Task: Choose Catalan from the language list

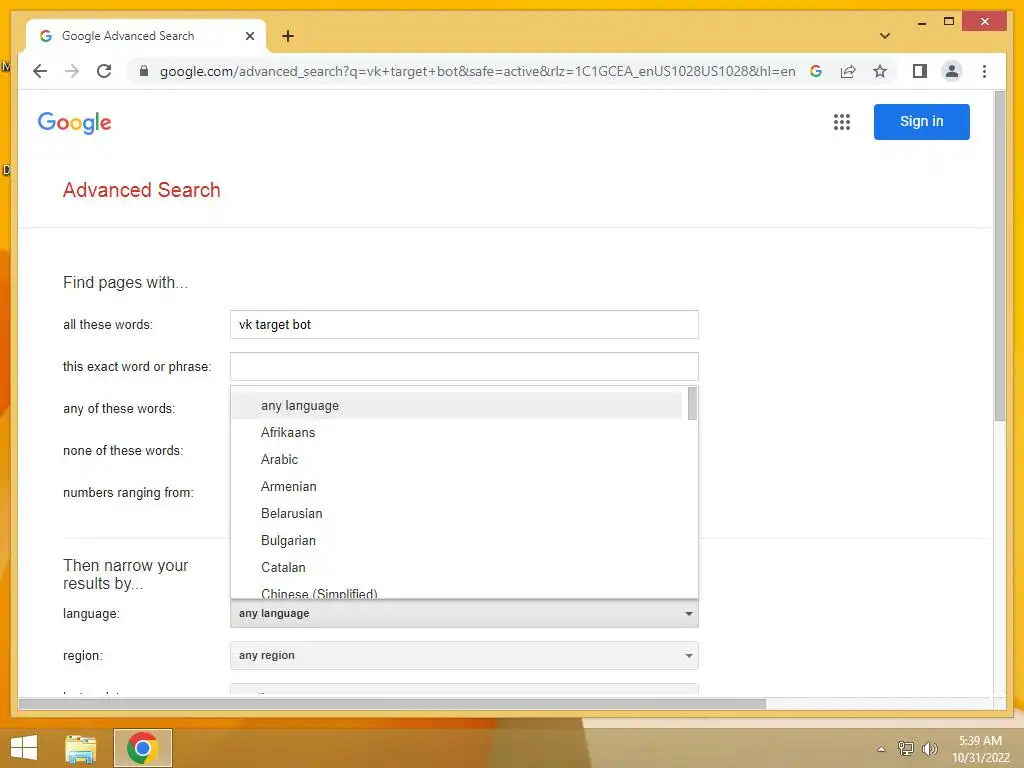Action: coord(457,568)
